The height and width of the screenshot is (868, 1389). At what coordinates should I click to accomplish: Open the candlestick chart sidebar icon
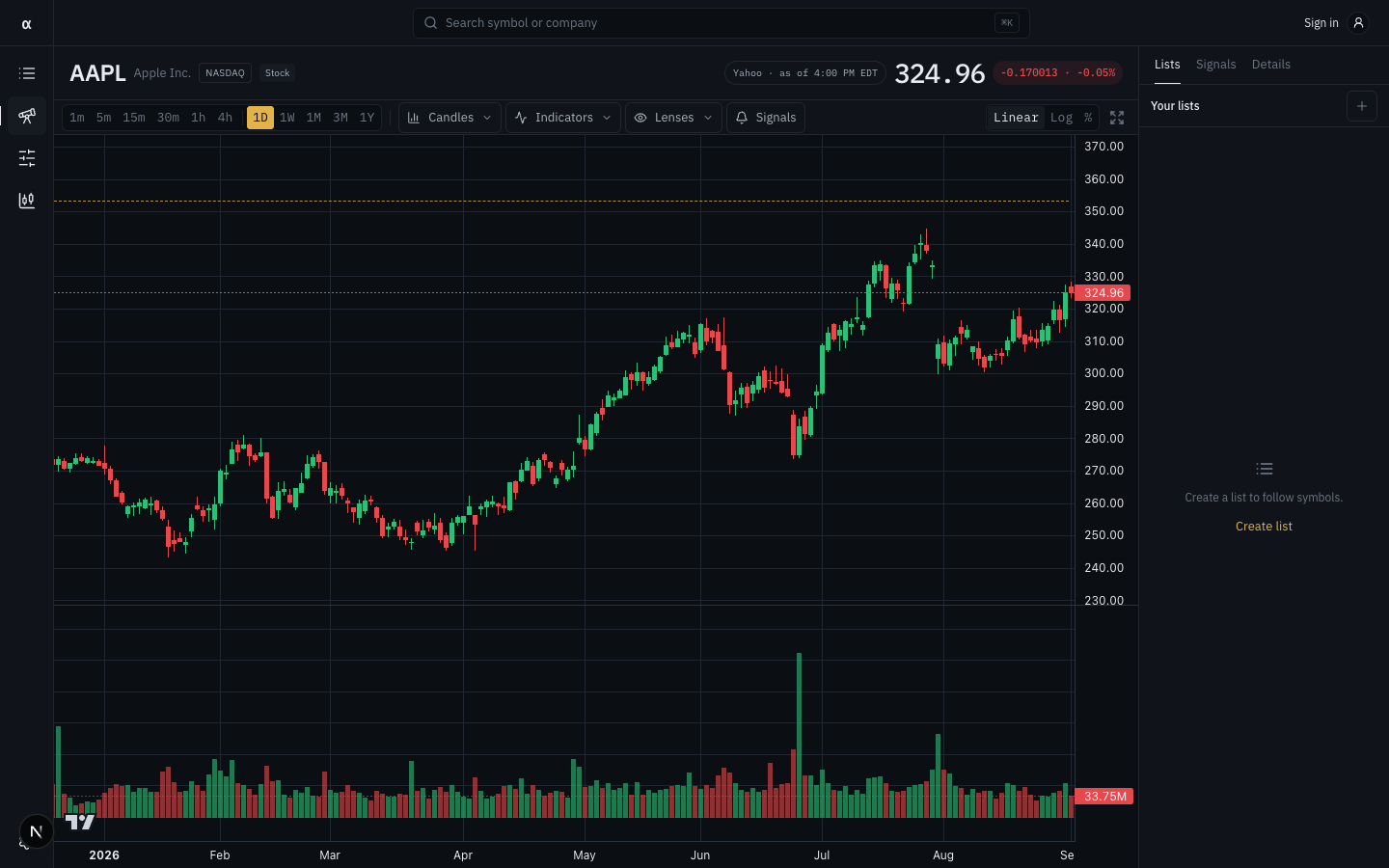coord(27,201)
